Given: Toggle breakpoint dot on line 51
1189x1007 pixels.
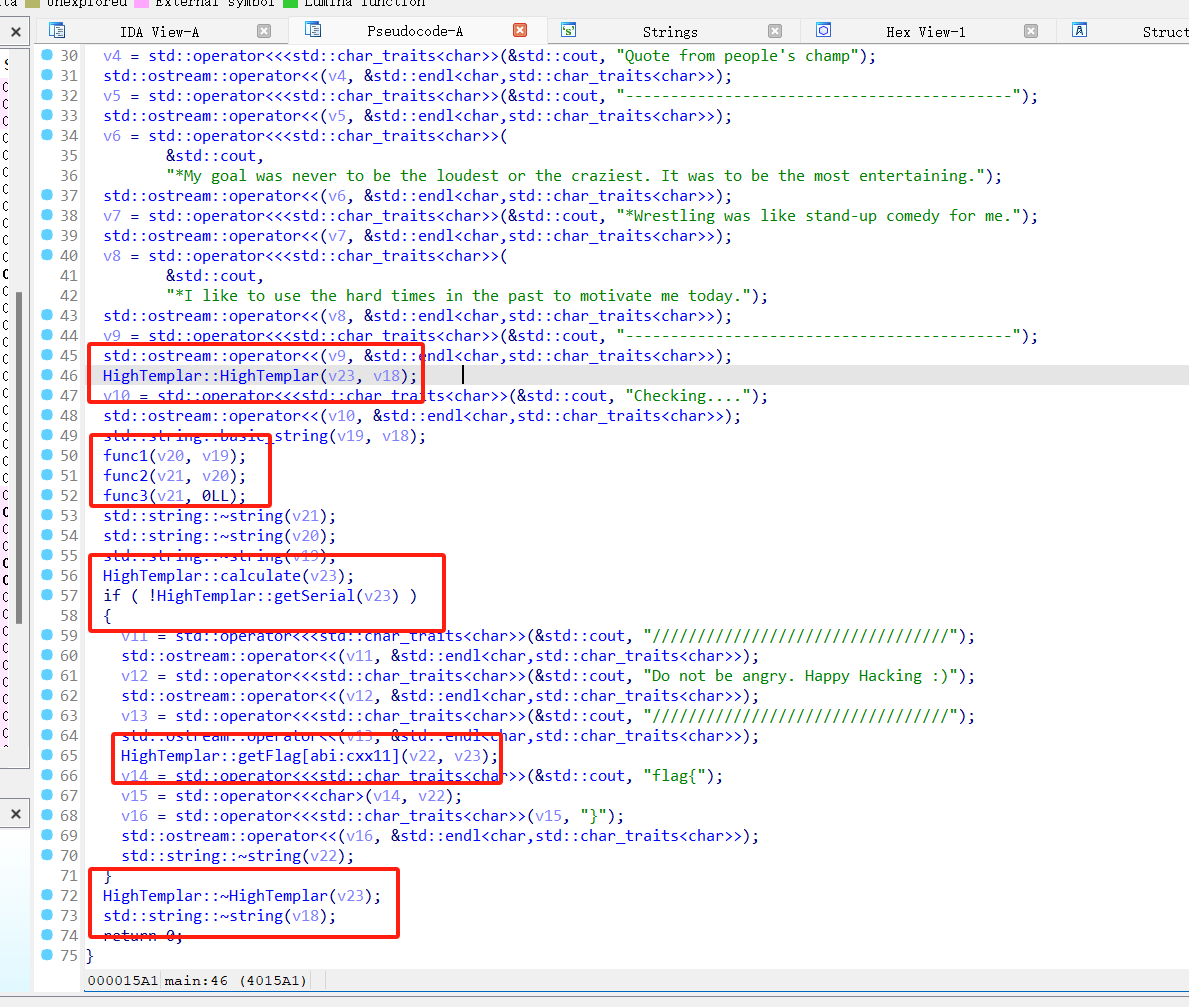Looking at the screenshot, I should (x=47, y=475).
